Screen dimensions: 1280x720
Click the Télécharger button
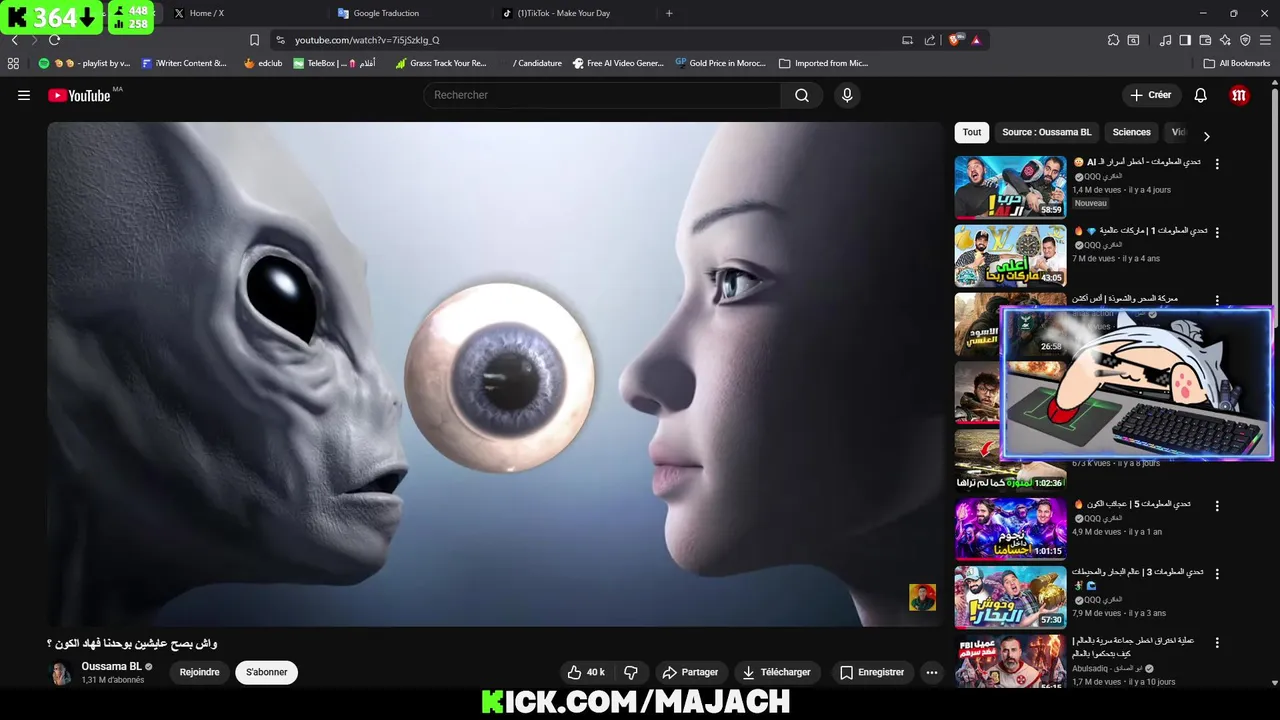coord(777,672)
